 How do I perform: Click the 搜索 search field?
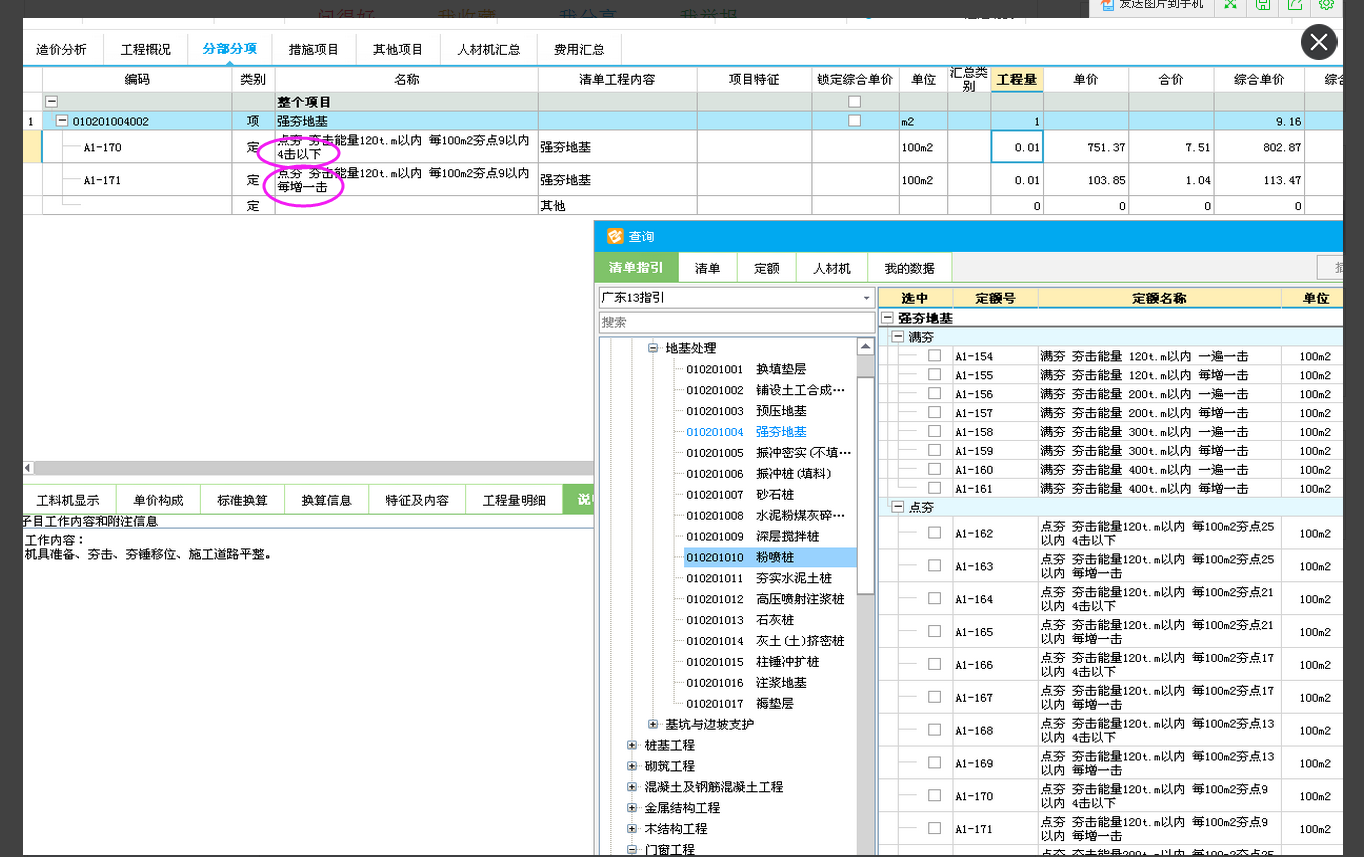point(736,322)
